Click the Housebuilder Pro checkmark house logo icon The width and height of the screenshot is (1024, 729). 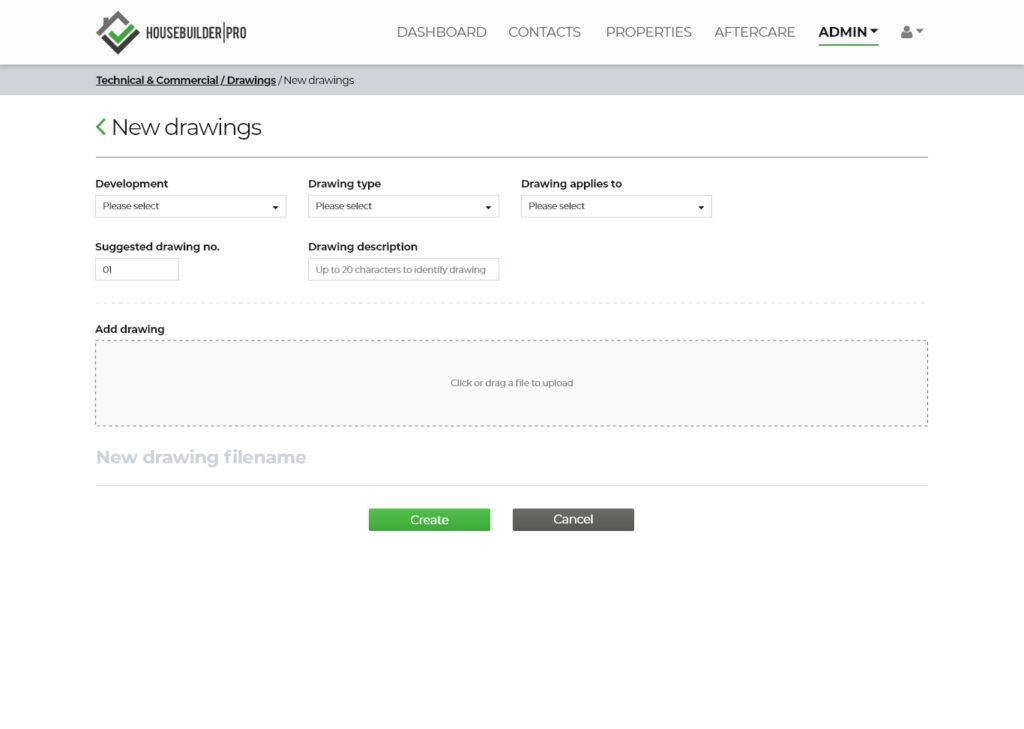click(118, 32)
